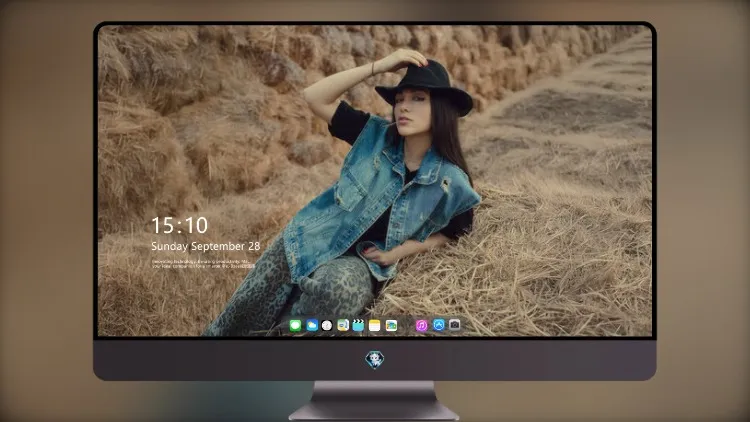Viewport: 750px width, 422px height.
Task: Open the green Messages app in dock
Action: point(295,326)
